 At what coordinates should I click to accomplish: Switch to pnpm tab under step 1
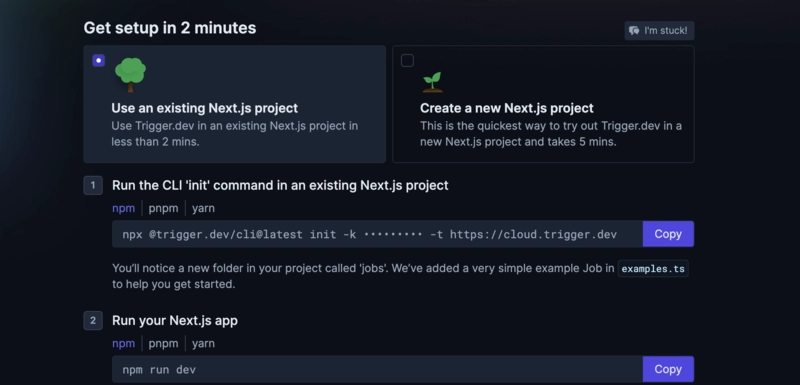[x=163, y=208]
